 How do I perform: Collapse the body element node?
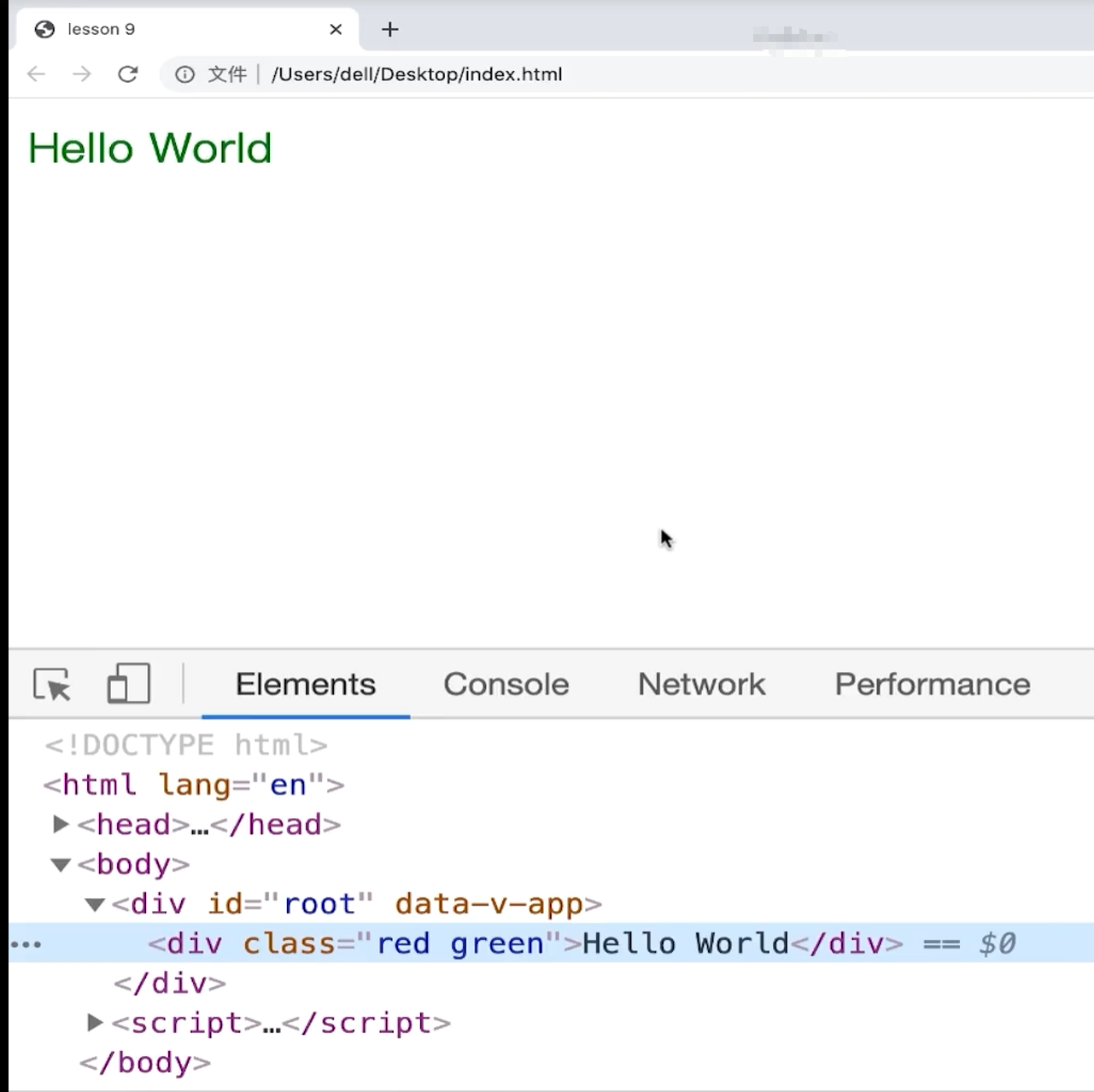[60, 865]
